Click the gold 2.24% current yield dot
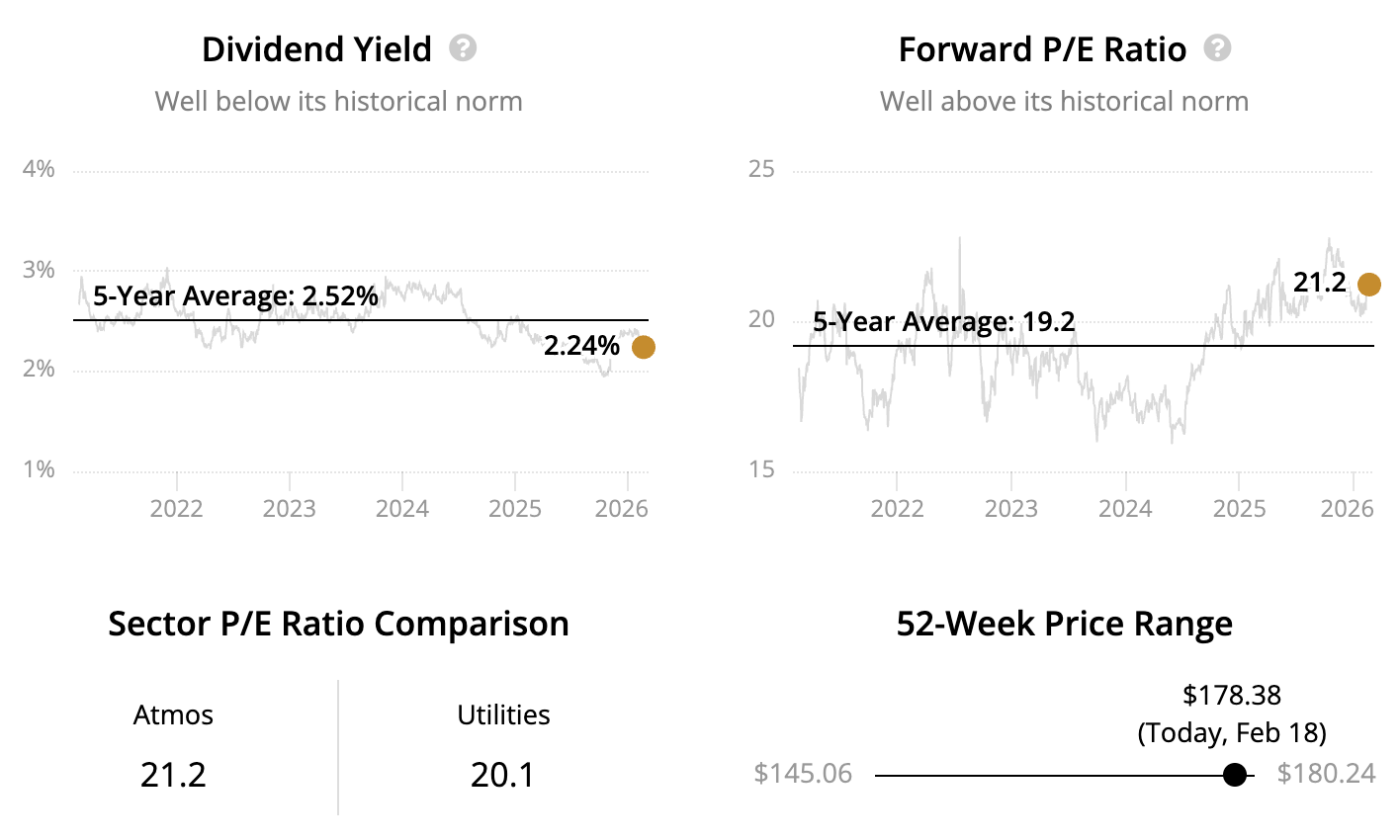This screenshot has height=840, width=1400. point(643,347)
